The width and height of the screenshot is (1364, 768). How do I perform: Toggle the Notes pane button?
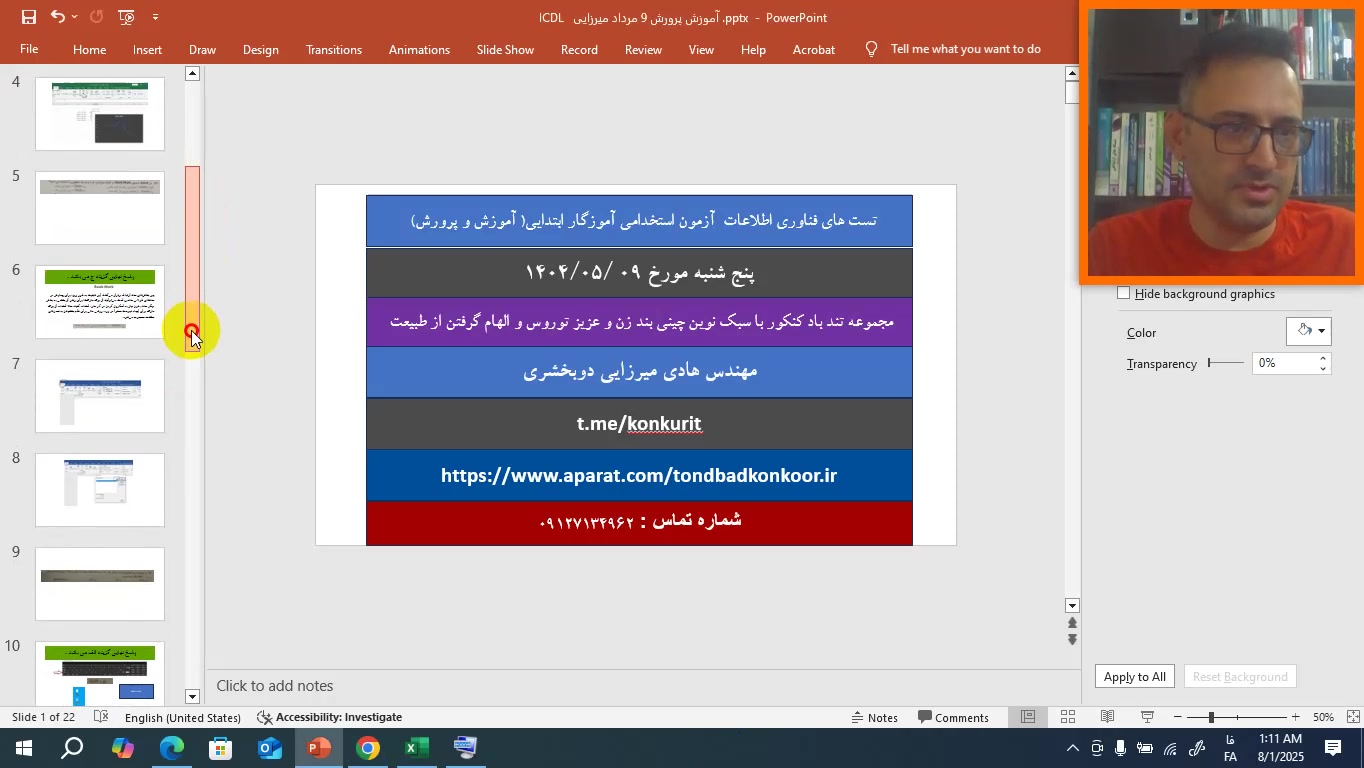(x=875, y=717)
